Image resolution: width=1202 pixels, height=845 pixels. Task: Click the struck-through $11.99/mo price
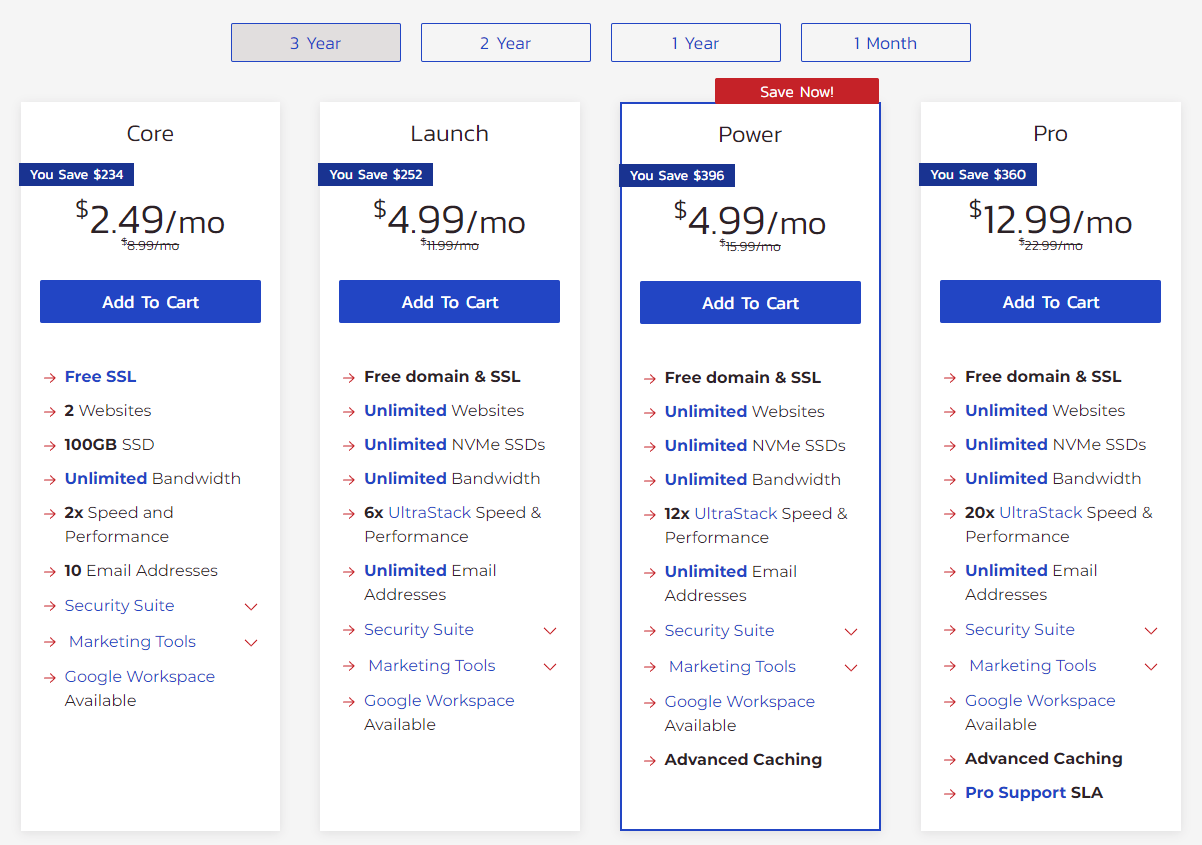[x=449, y=245]
